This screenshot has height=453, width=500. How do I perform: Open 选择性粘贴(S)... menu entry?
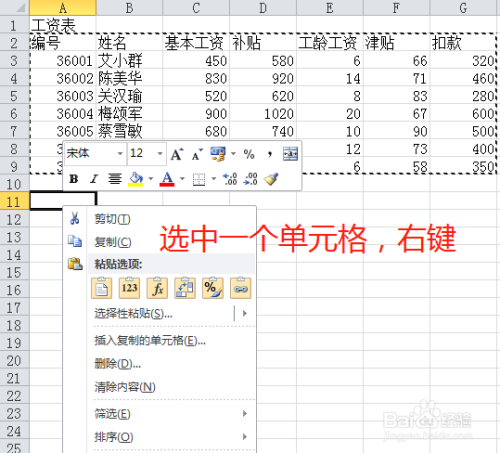pyautogui.click(x=133, y=314)
